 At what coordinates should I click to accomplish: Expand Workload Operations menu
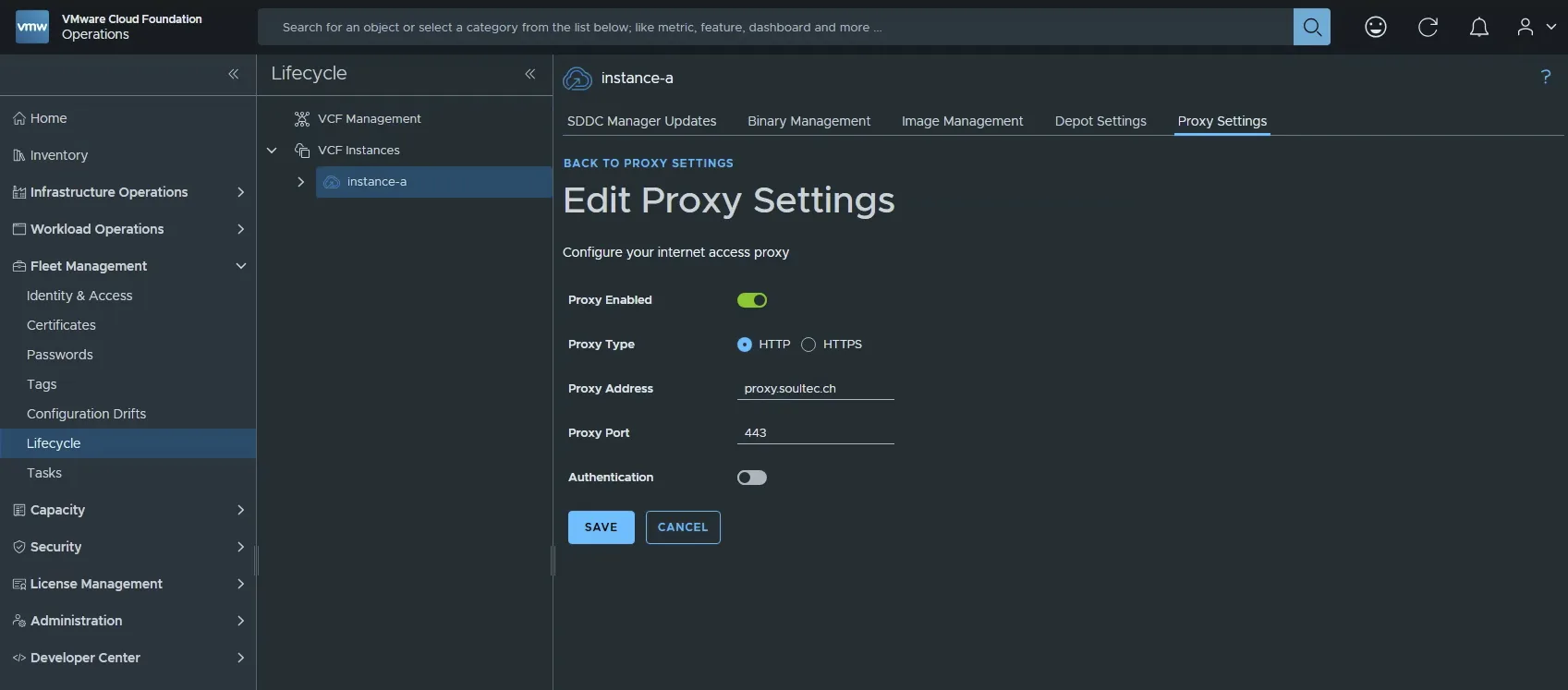coord(240,229)
